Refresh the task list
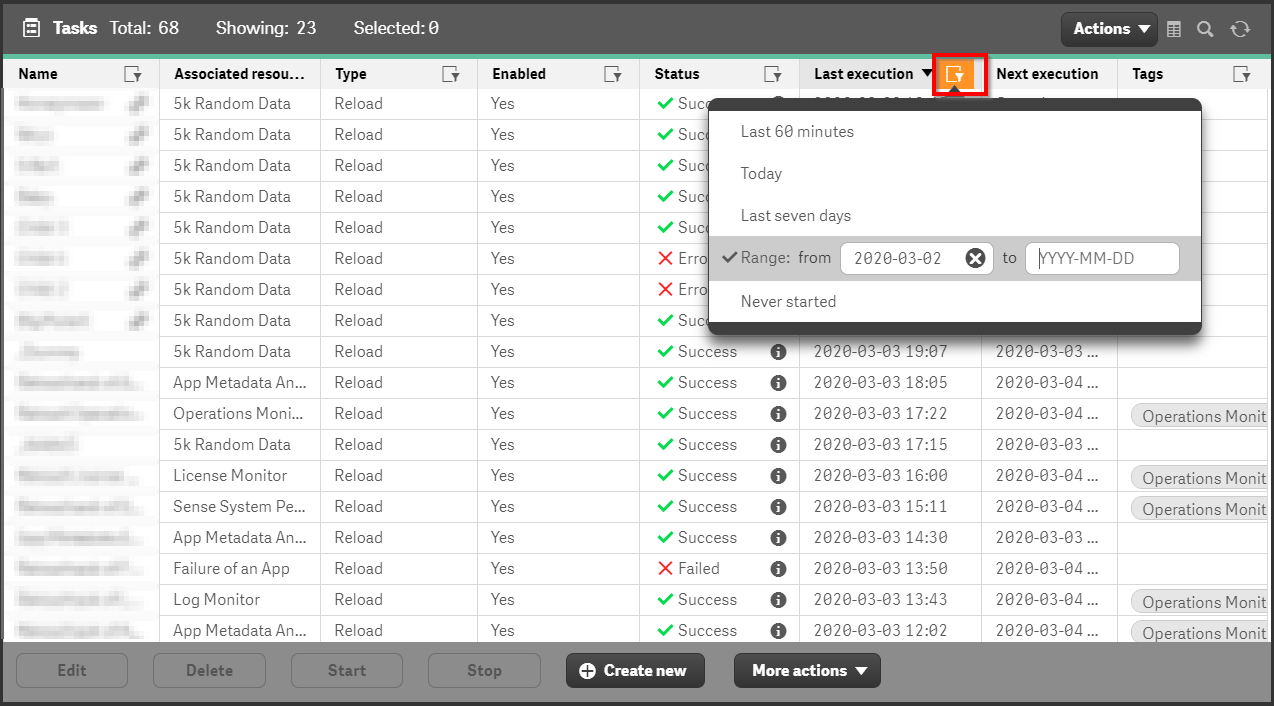The width and height of the screenshot is (1274, 706). click(x=1240, y=29)
